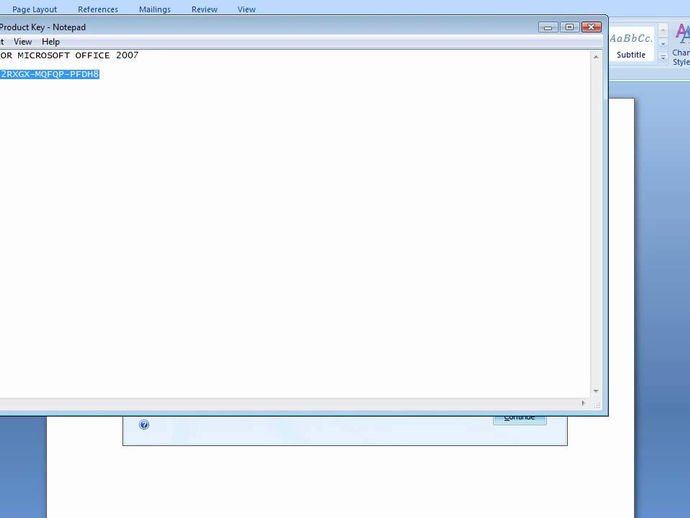The height and width of the screenshot is (518, 690).
Task: Open Notepad's Help menu
Action: click(x=51, y=42)
